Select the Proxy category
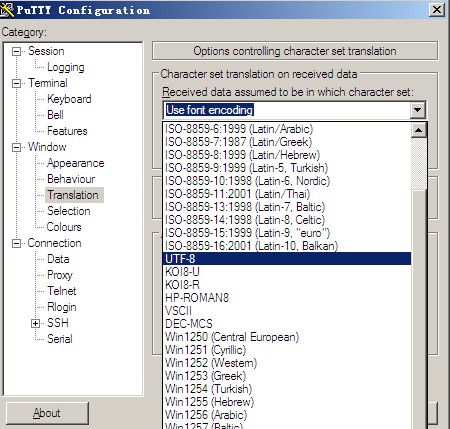 tap(60, 275)
